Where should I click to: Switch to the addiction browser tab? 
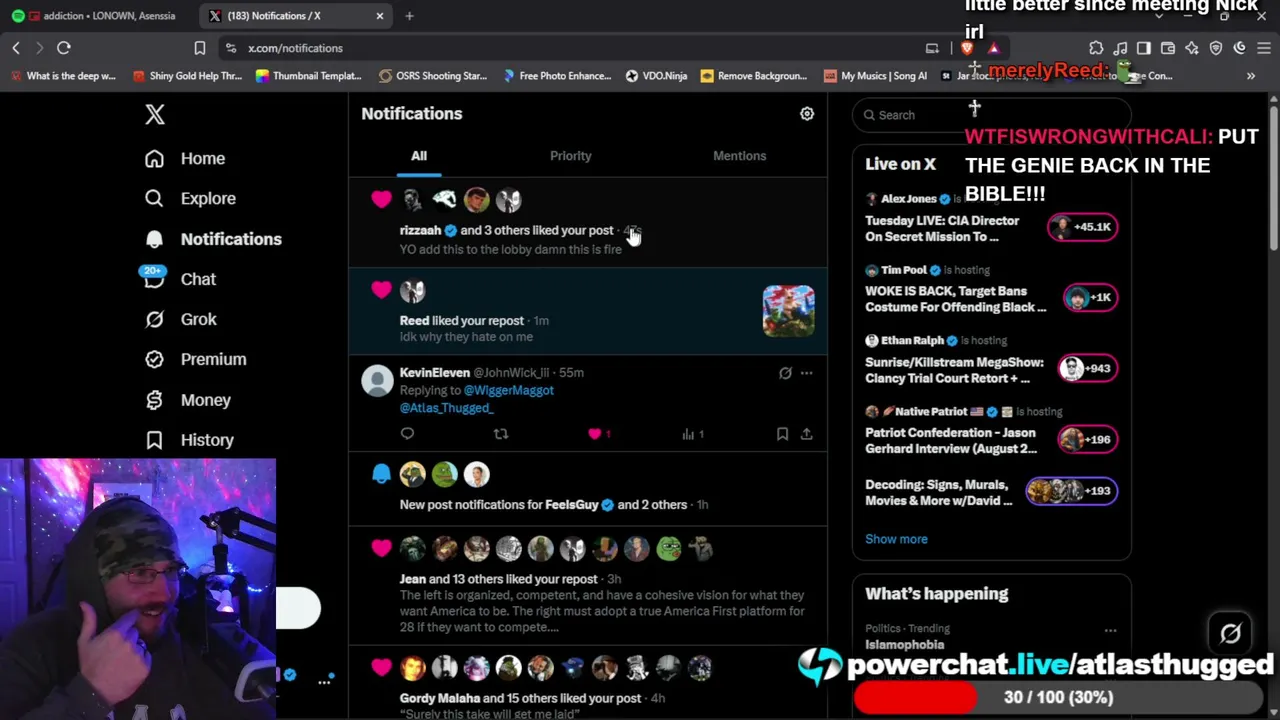tap(100, 16)
